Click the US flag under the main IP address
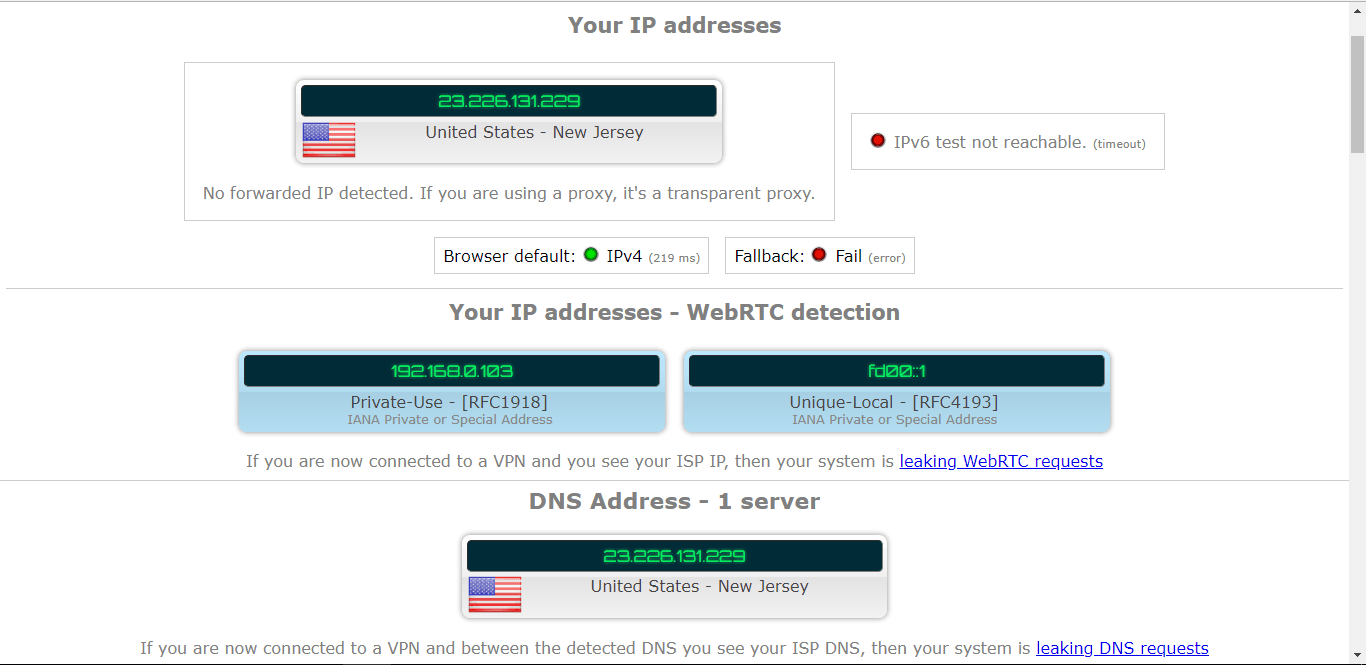 point(329,140)
